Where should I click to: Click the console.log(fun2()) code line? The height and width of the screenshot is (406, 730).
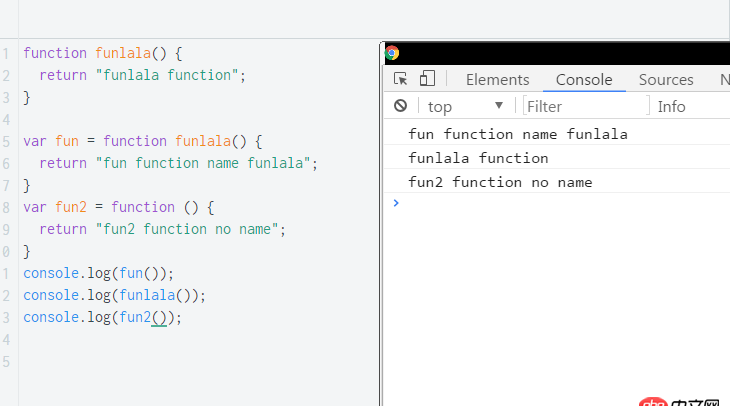click(x=103, y=317)
